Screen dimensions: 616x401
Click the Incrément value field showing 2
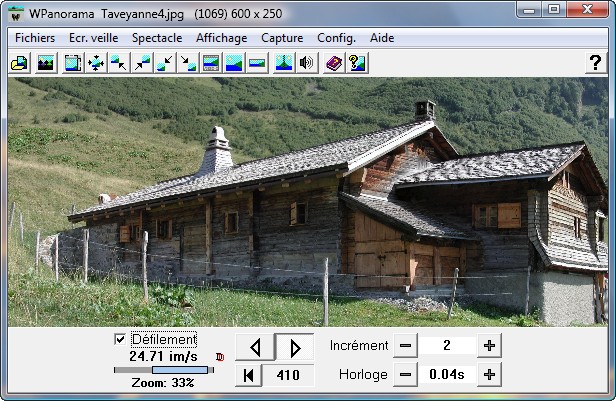point(447,346)
